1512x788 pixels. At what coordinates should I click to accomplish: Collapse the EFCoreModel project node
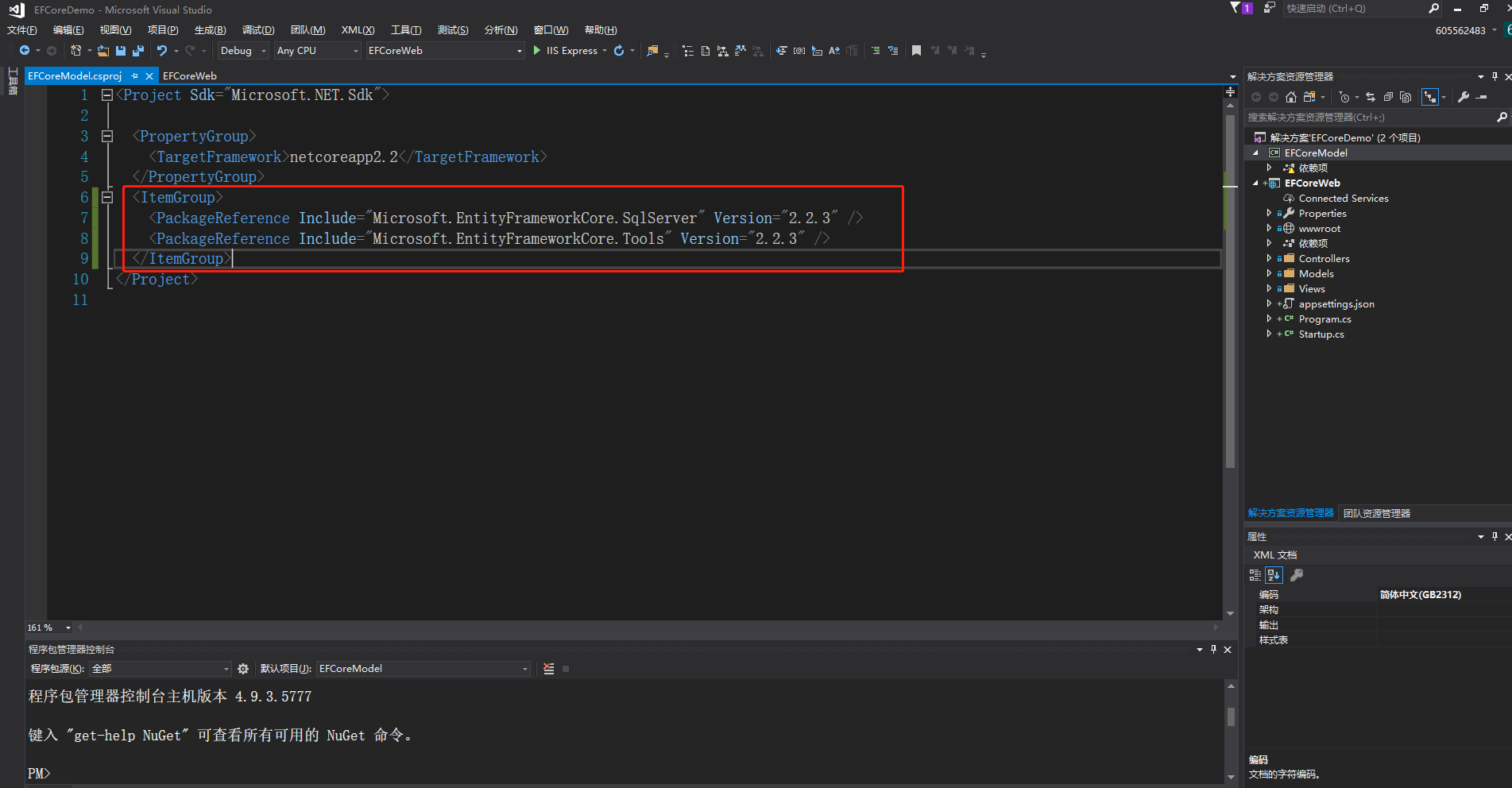click(x=1256, y=153)
